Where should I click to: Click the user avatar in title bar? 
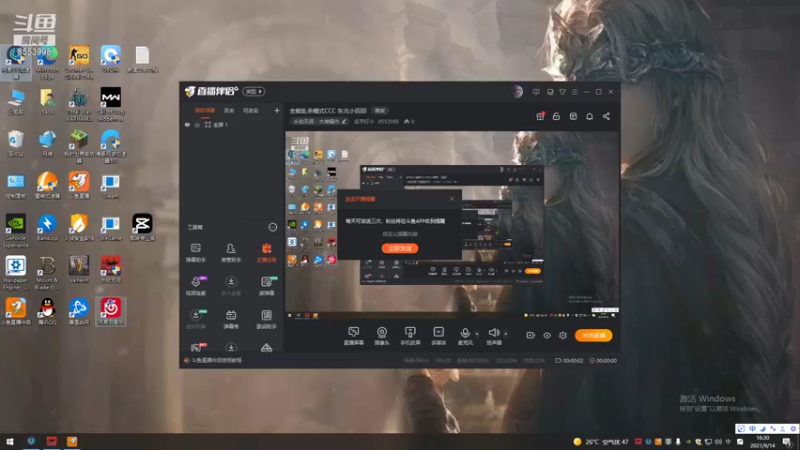pyautogui.click(x=517, y=92)
